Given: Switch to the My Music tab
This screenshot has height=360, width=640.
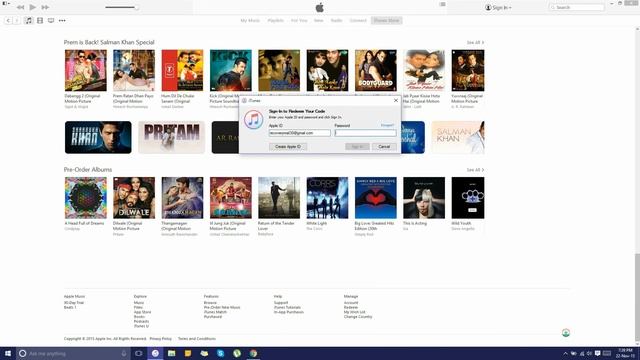Looking at the screenshot, I should (x=250, y=20).
